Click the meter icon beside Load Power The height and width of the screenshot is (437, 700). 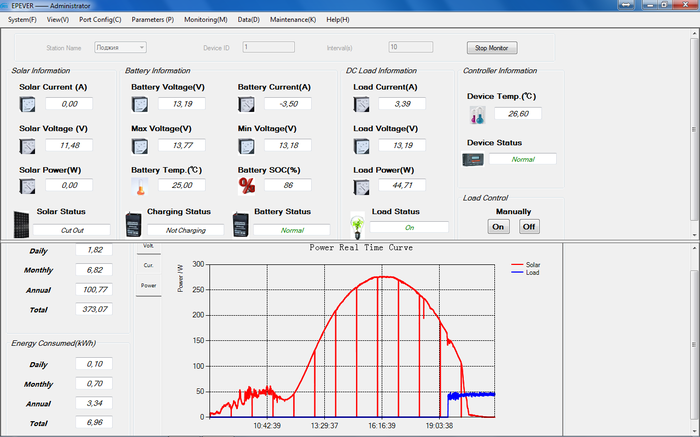(x=363, y=185)
